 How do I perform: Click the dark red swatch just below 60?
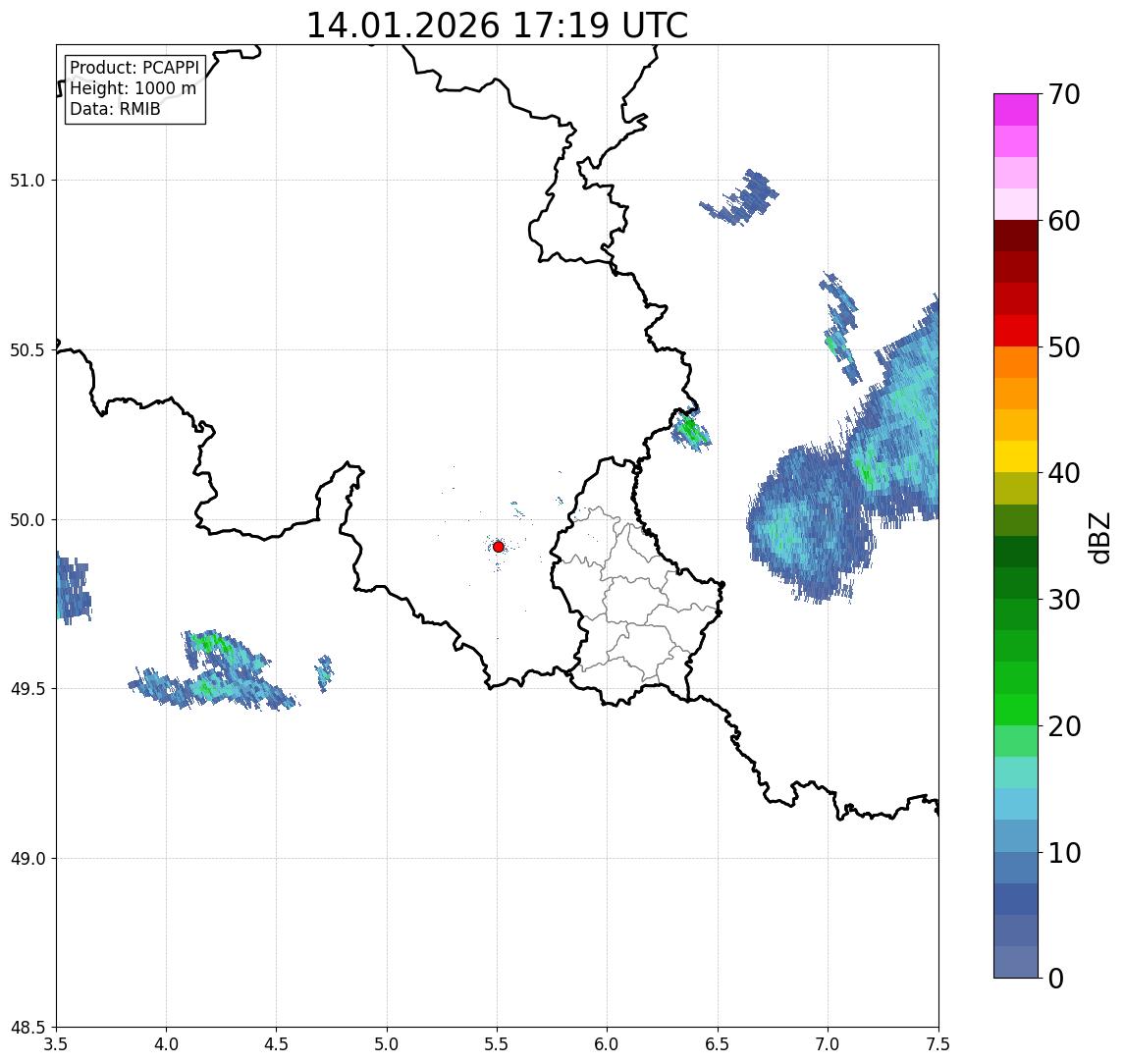point(1016,236)
